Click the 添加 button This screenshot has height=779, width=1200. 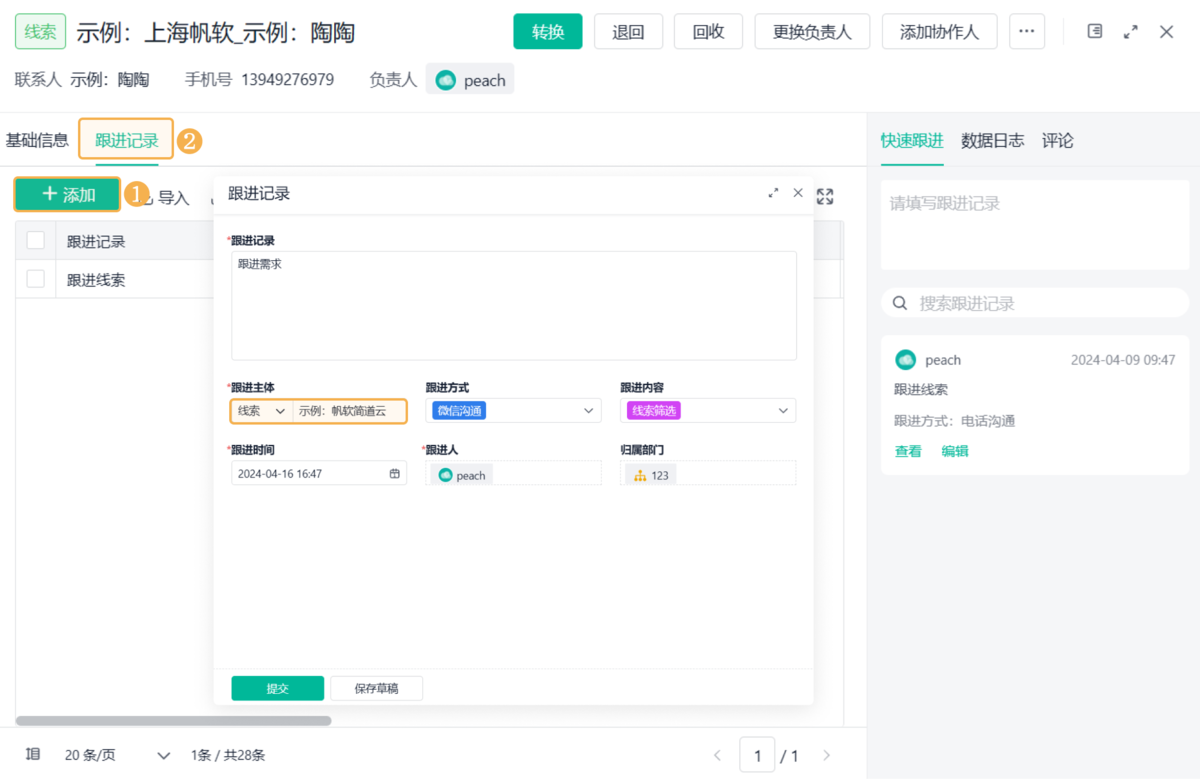67,194
